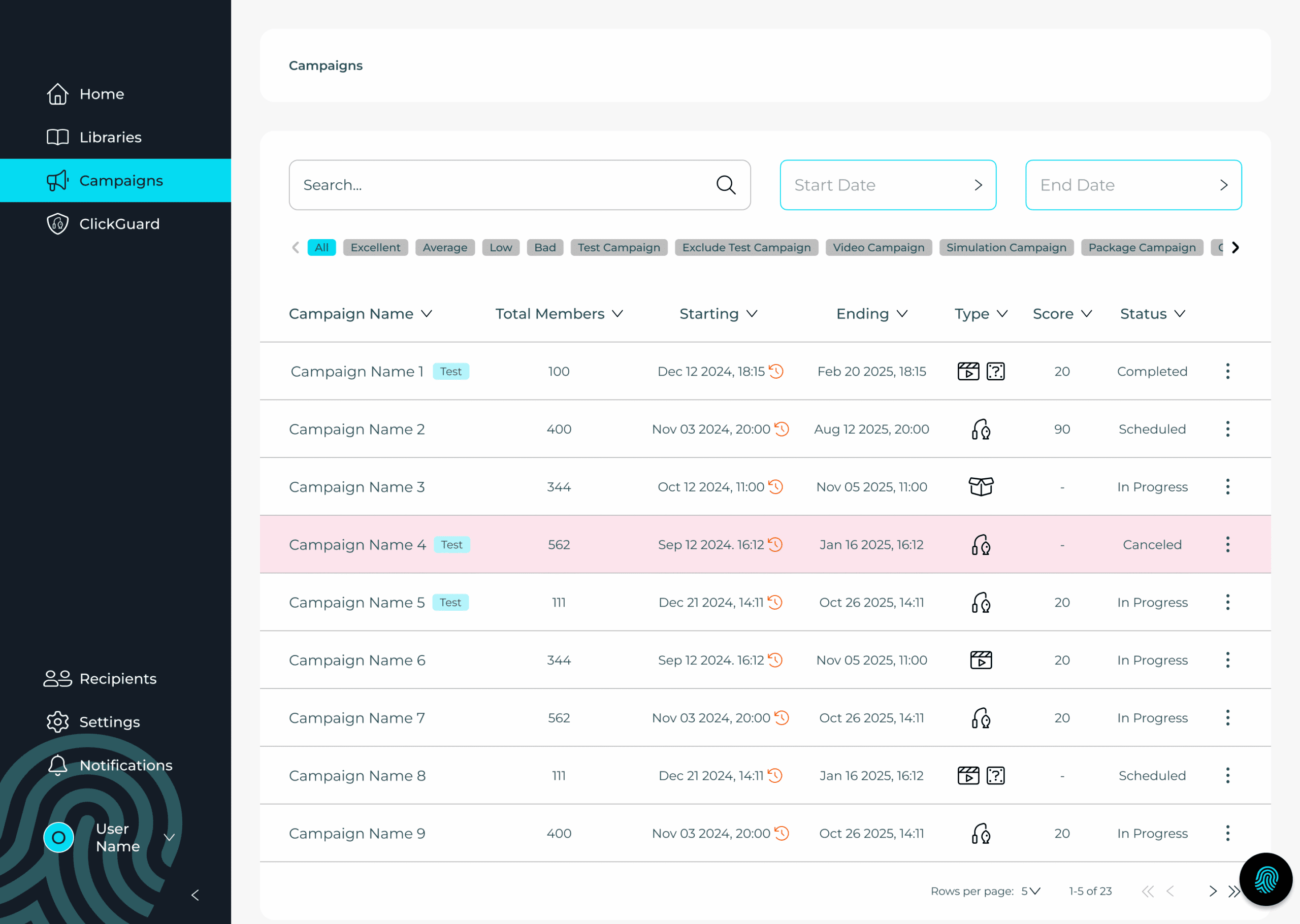Click the video type icon in Campaign Name 6
Image resolution: width=1300 pixels, height=924 pixels.
[x=982, y=660]
